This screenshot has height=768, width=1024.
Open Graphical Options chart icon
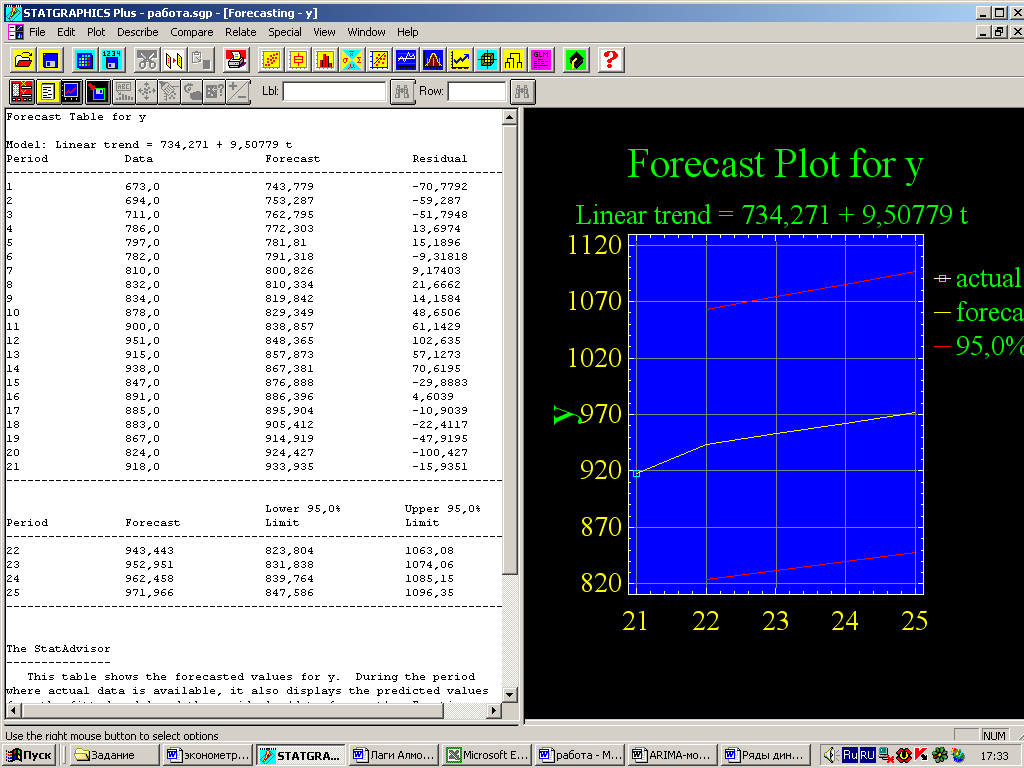tap(72, 91)
